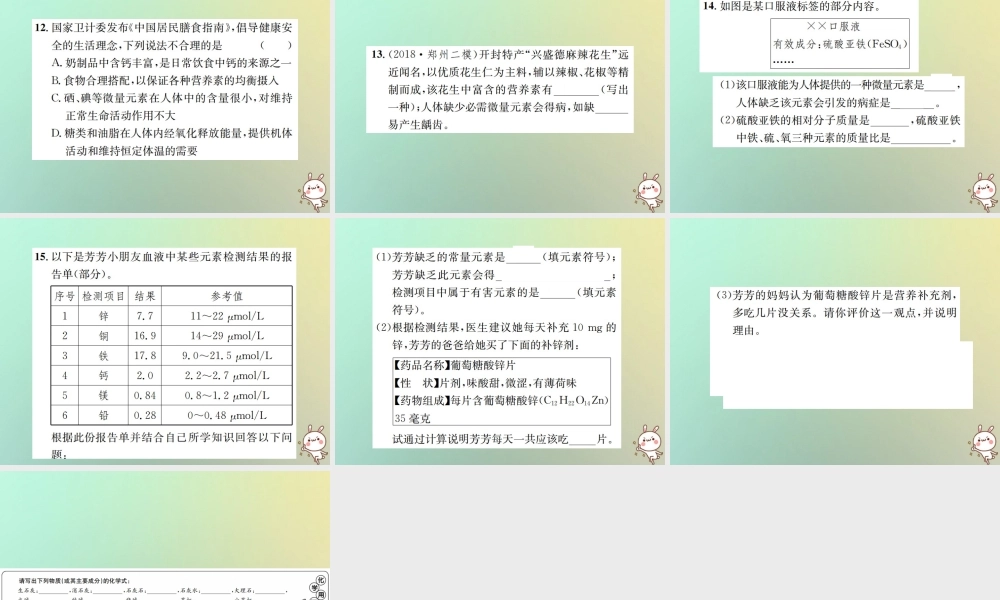Click reference value 14~29 μmol/L
This screenshot has width=1000, height=600.
pyautogui.click(x=227, y=335)
